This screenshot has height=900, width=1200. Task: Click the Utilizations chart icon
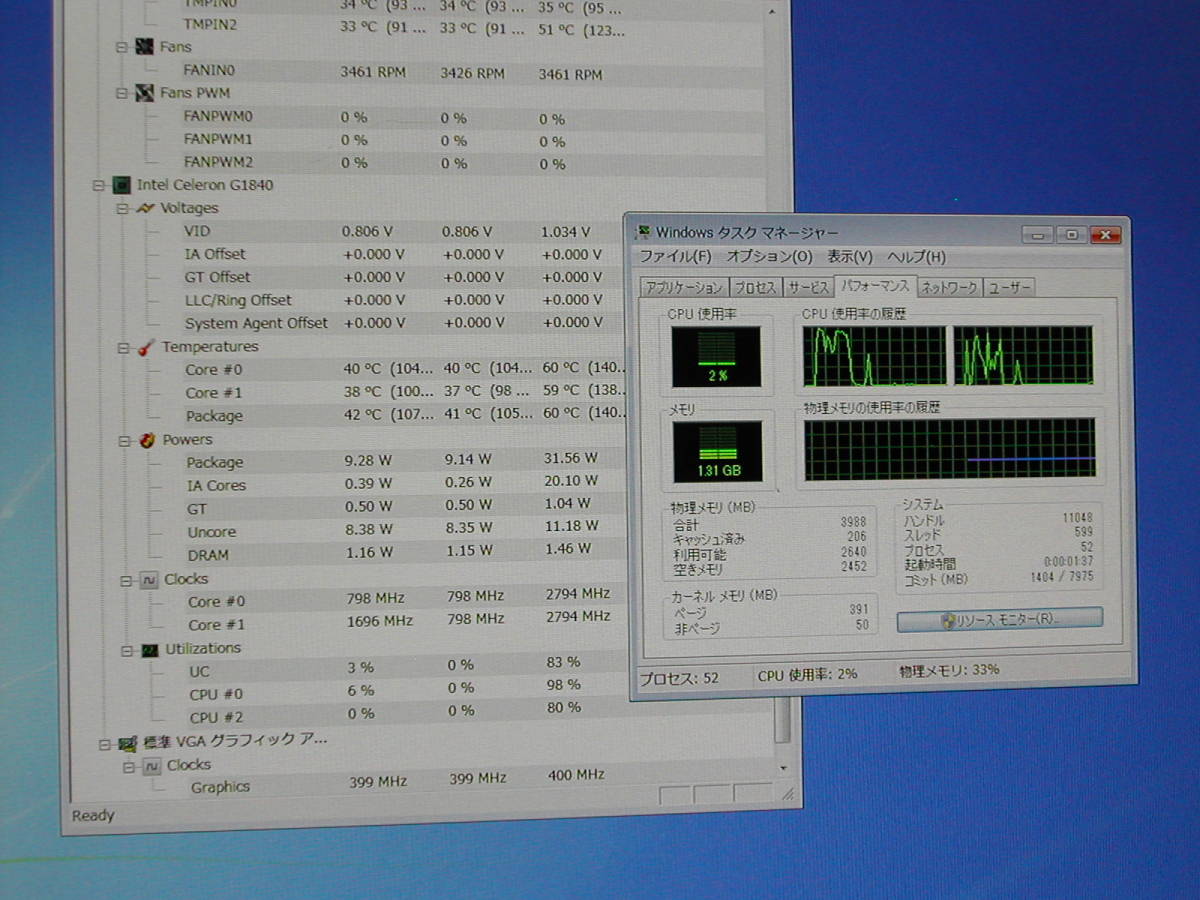click(x=150, y=649)
